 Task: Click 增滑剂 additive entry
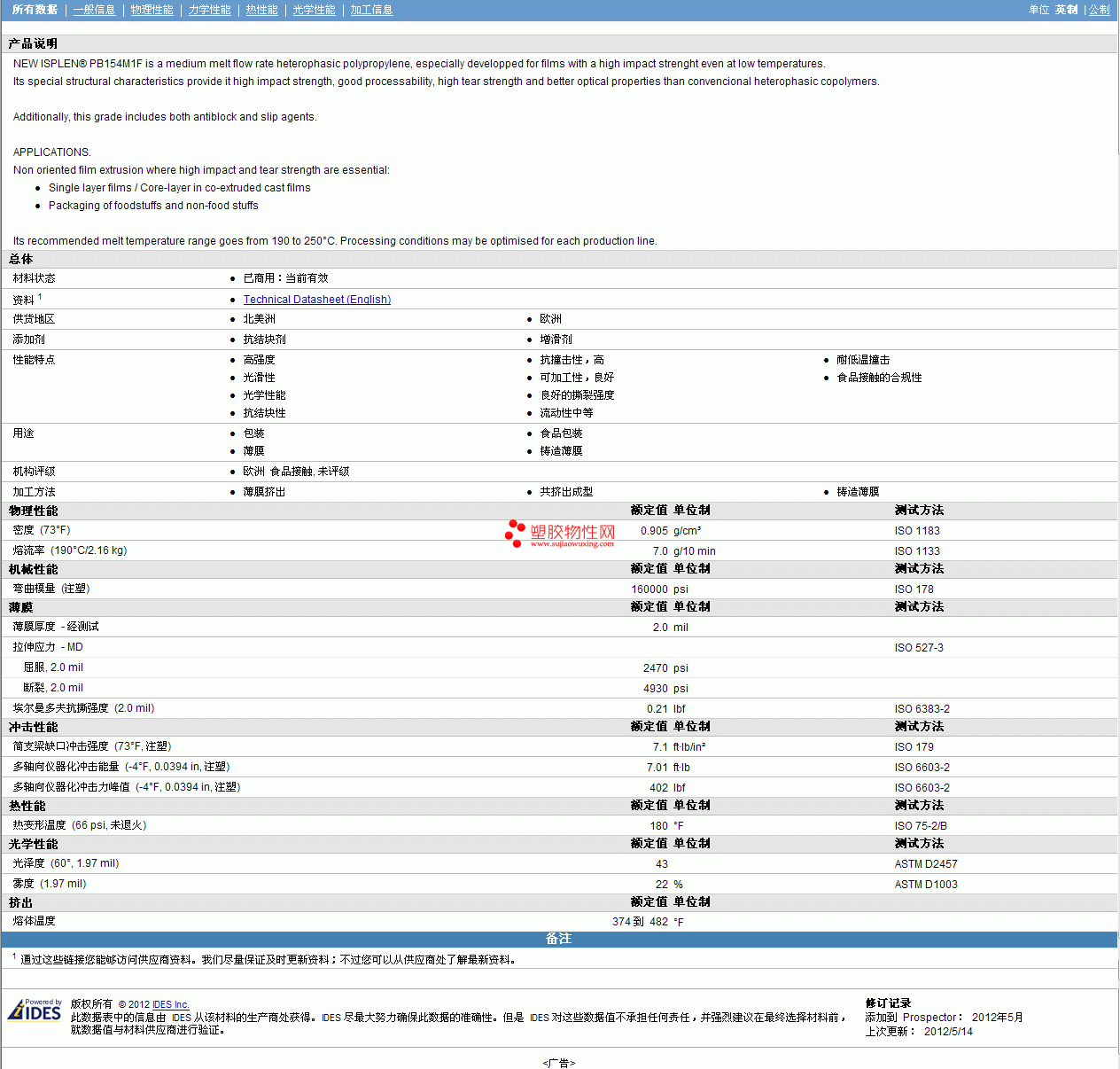tap(556, 339)
